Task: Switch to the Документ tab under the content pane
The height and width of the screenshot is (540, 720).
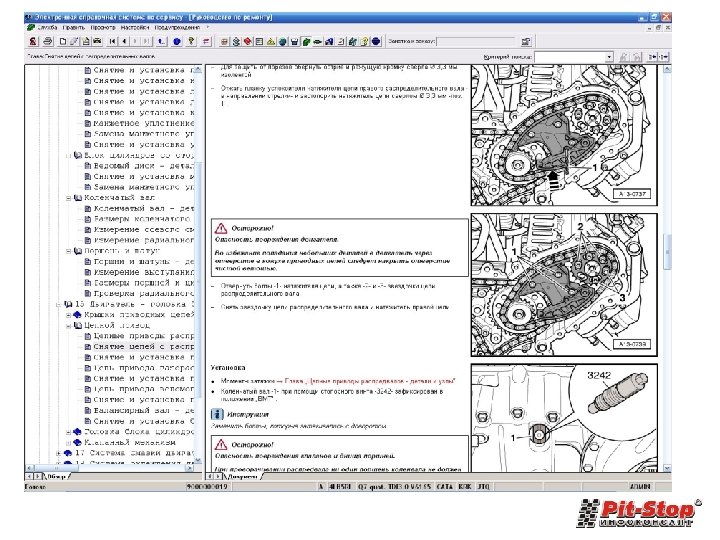Action: 242,477
